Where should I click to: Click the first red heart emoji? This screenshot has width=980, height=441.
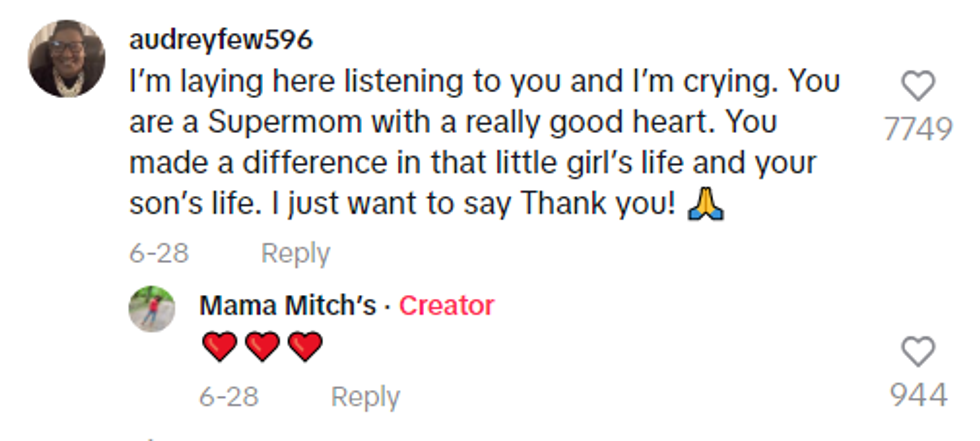click(219, 347)
